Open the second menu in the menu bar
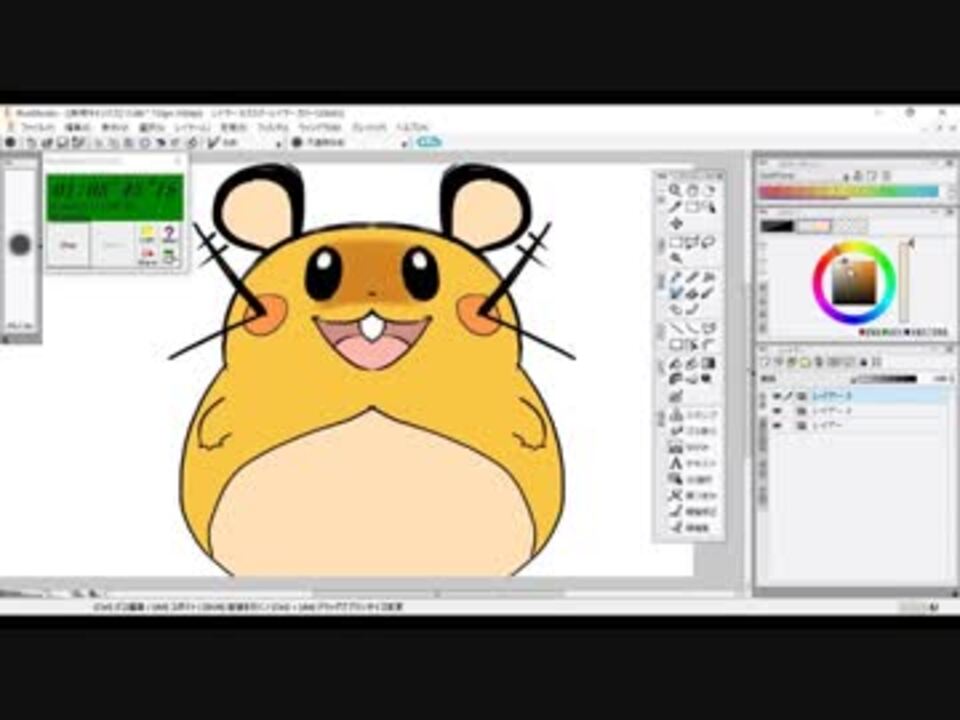960x720 pixels. coord(78,127)
